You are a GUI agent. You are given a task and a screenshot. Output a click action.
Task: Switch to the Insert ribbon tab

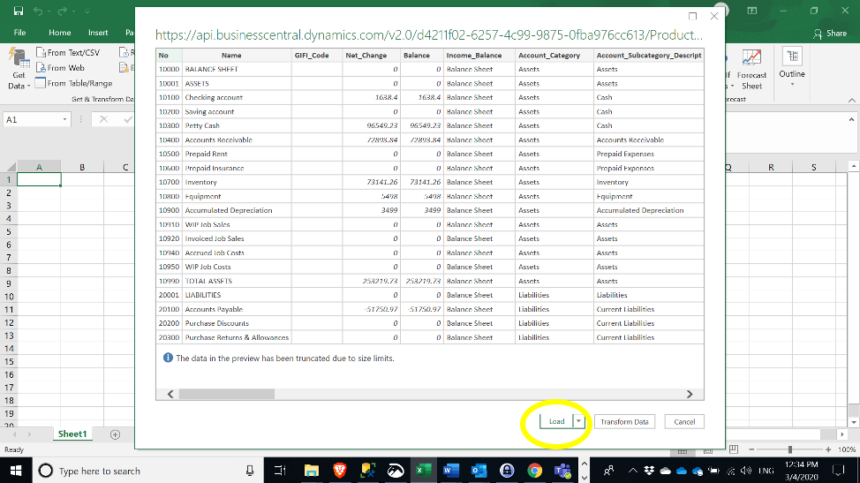click(x=98, y=33)
